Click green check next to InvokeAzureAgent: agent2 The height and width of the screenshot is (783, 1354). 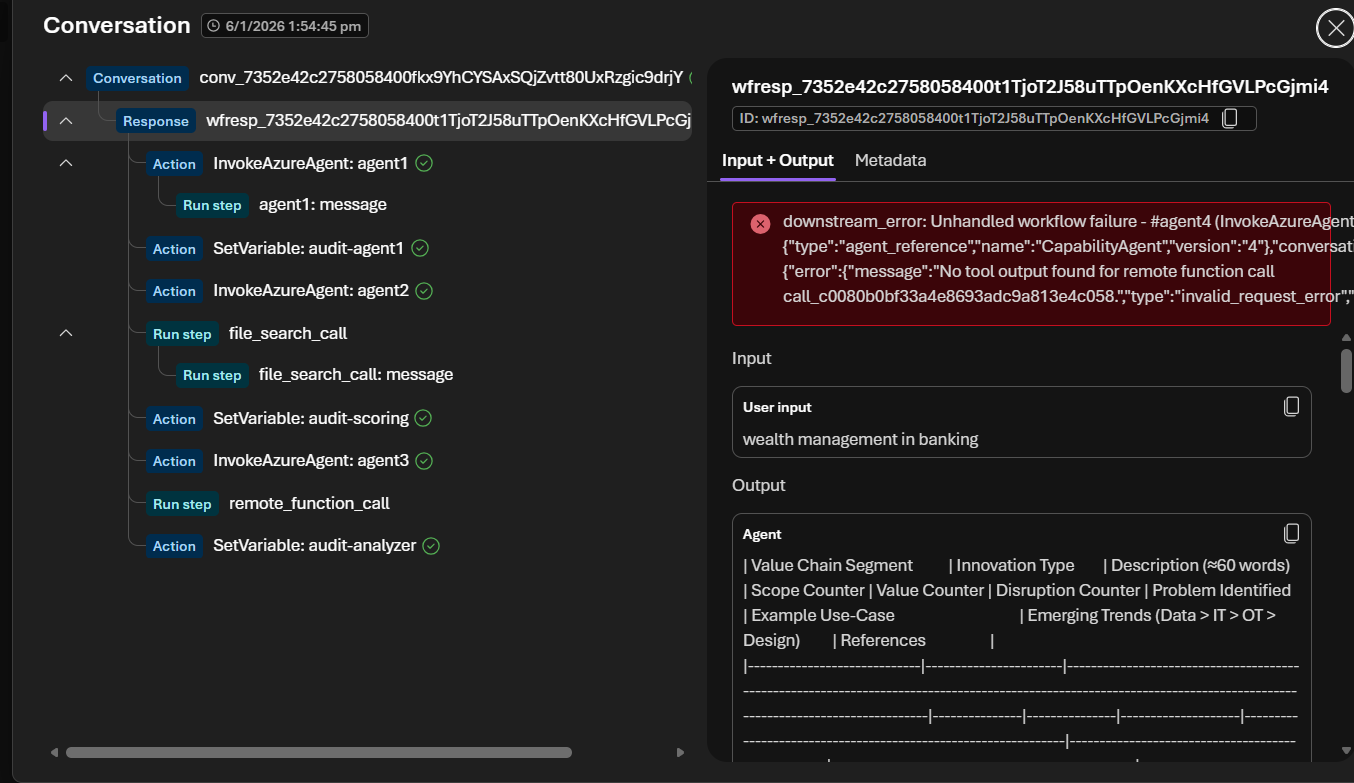(424, 291)
